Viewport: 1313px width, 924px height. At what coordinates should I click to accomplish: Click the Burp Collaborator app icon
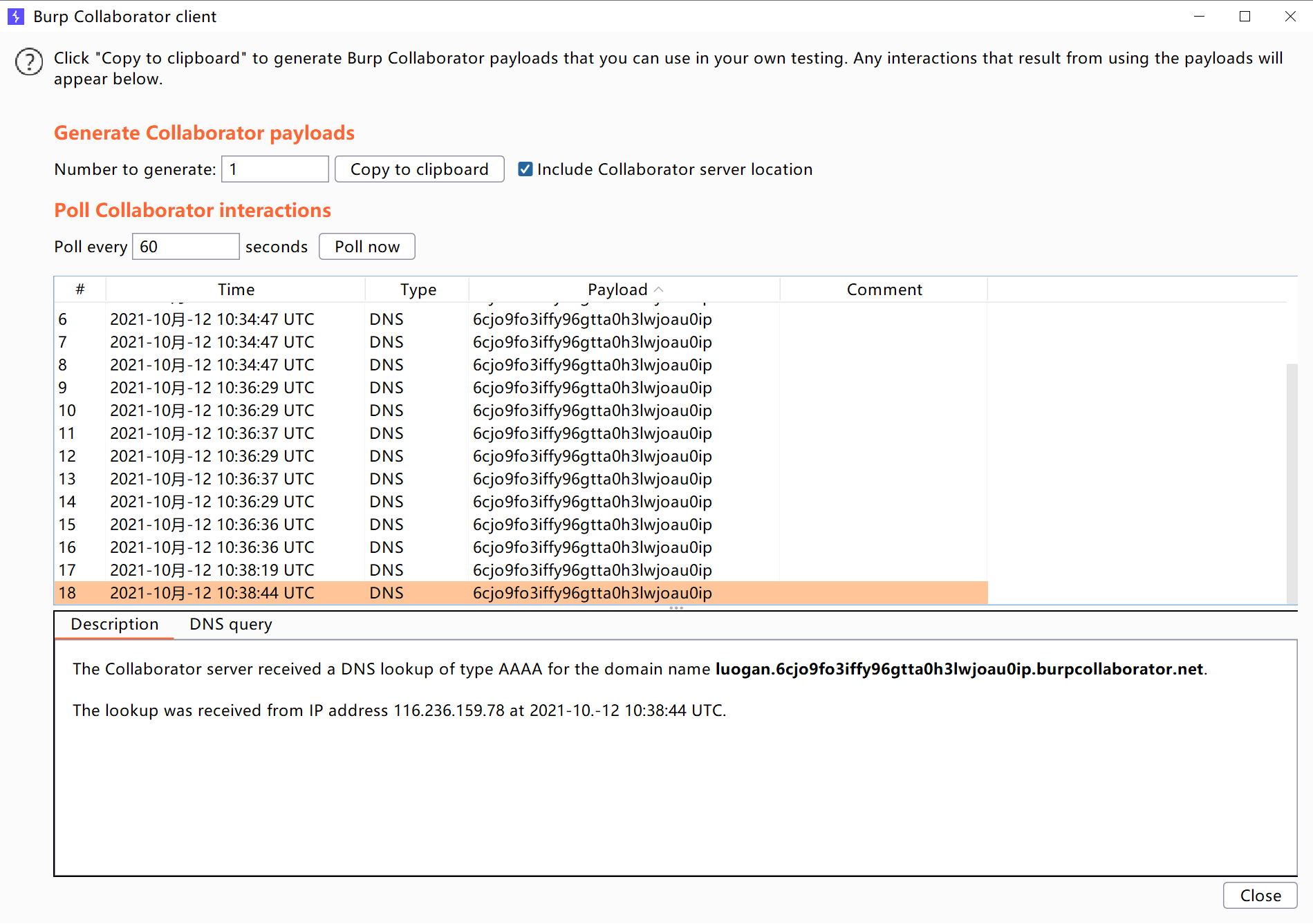coord(15,16)
